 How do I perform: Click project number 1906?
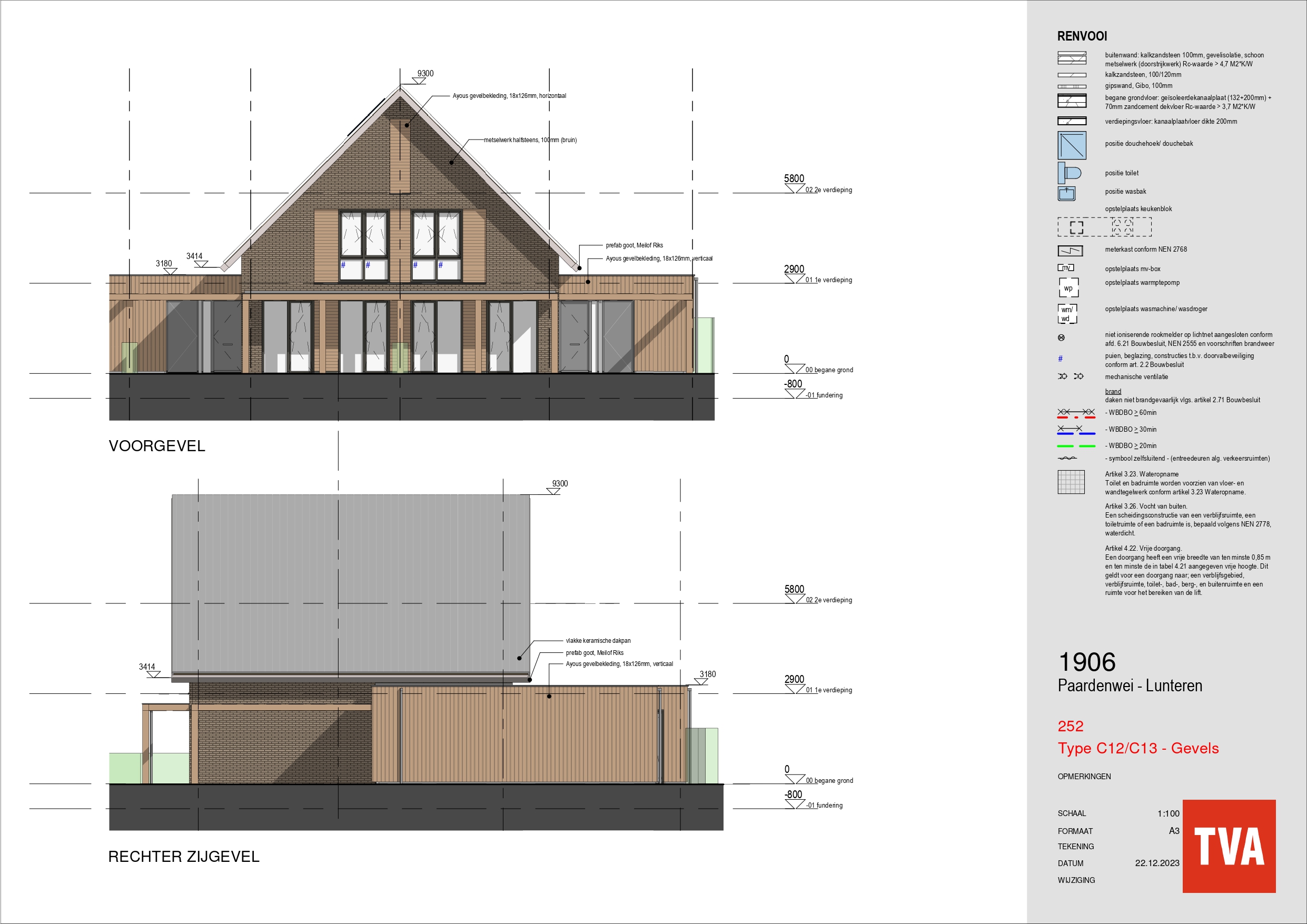(x=1087, y=662)
